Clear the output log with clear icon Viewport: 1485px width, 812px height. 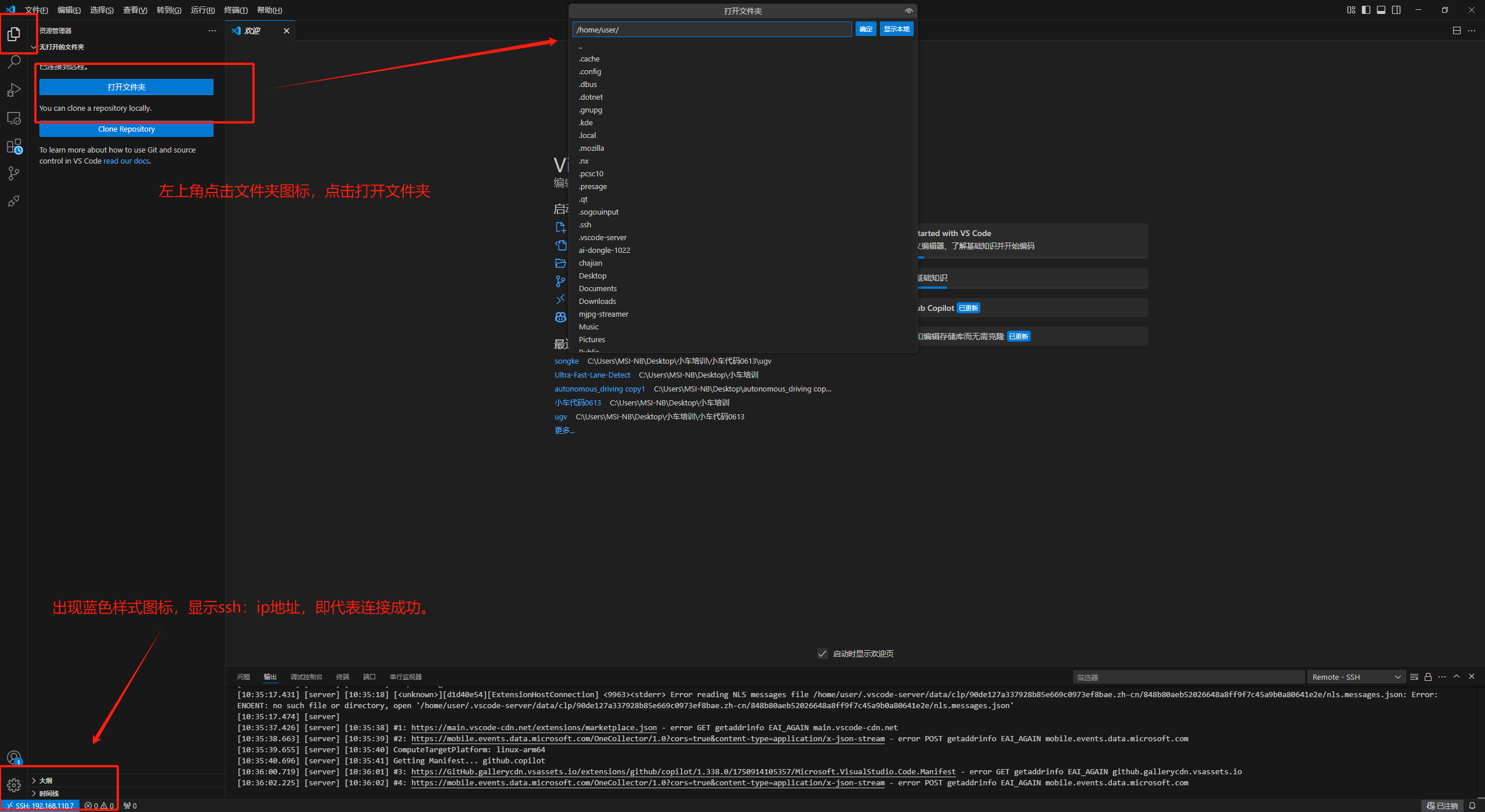click(1414, 677)
